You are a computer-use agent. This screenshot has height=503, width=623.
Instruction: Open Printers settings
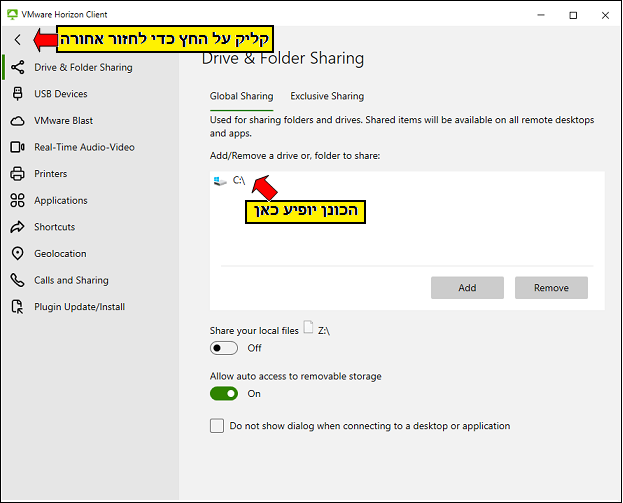coord(90,174)
